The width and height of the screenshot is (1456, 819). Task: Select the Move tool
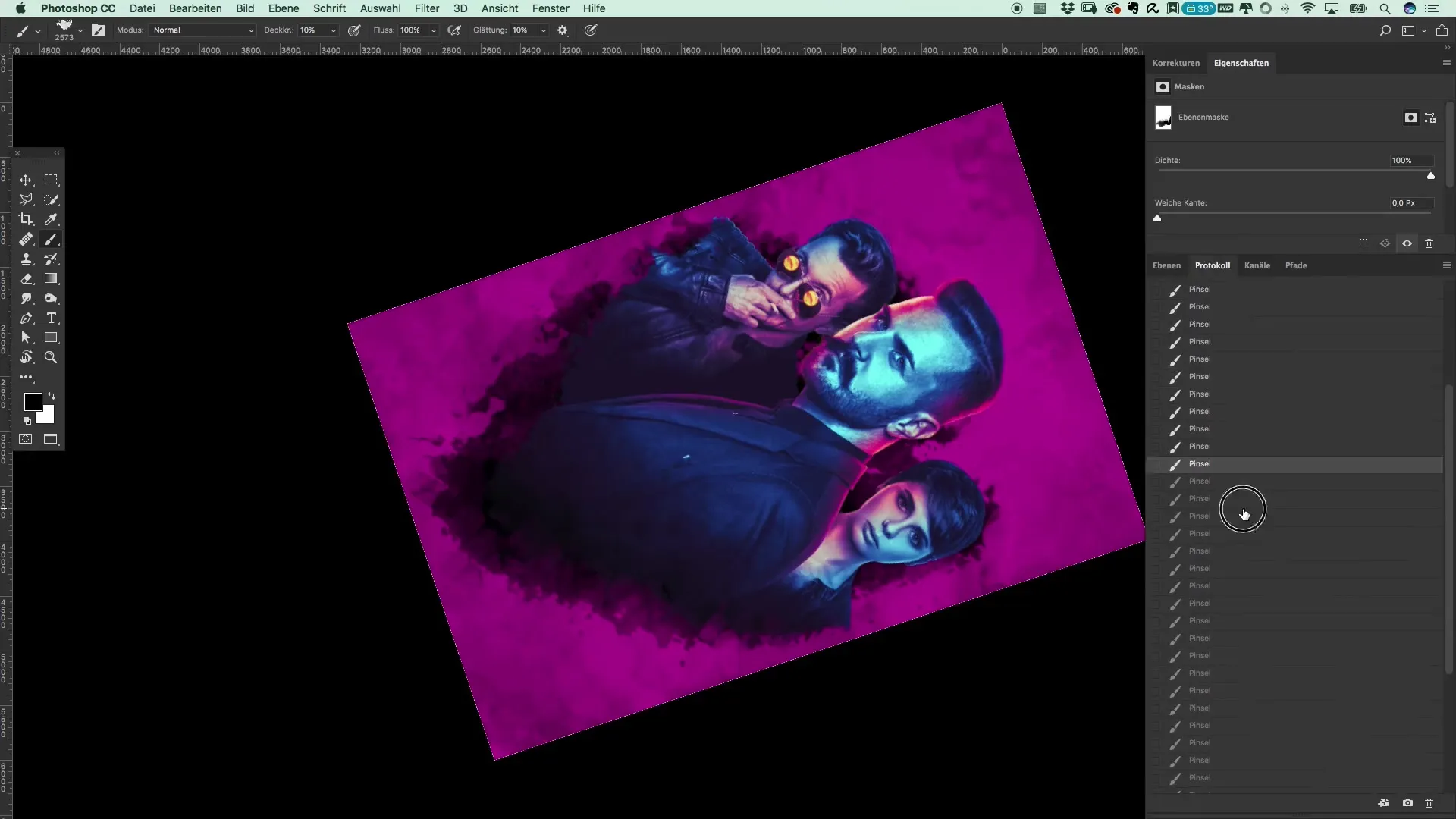(26, 180)
